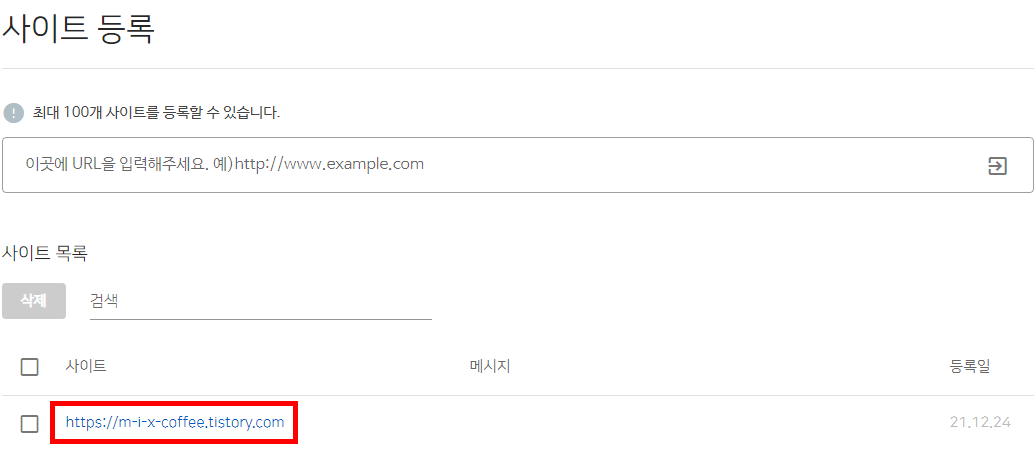Click the 사이트 등록 page title
This screenshot has width=1035, height=457.
pos(79,30)
